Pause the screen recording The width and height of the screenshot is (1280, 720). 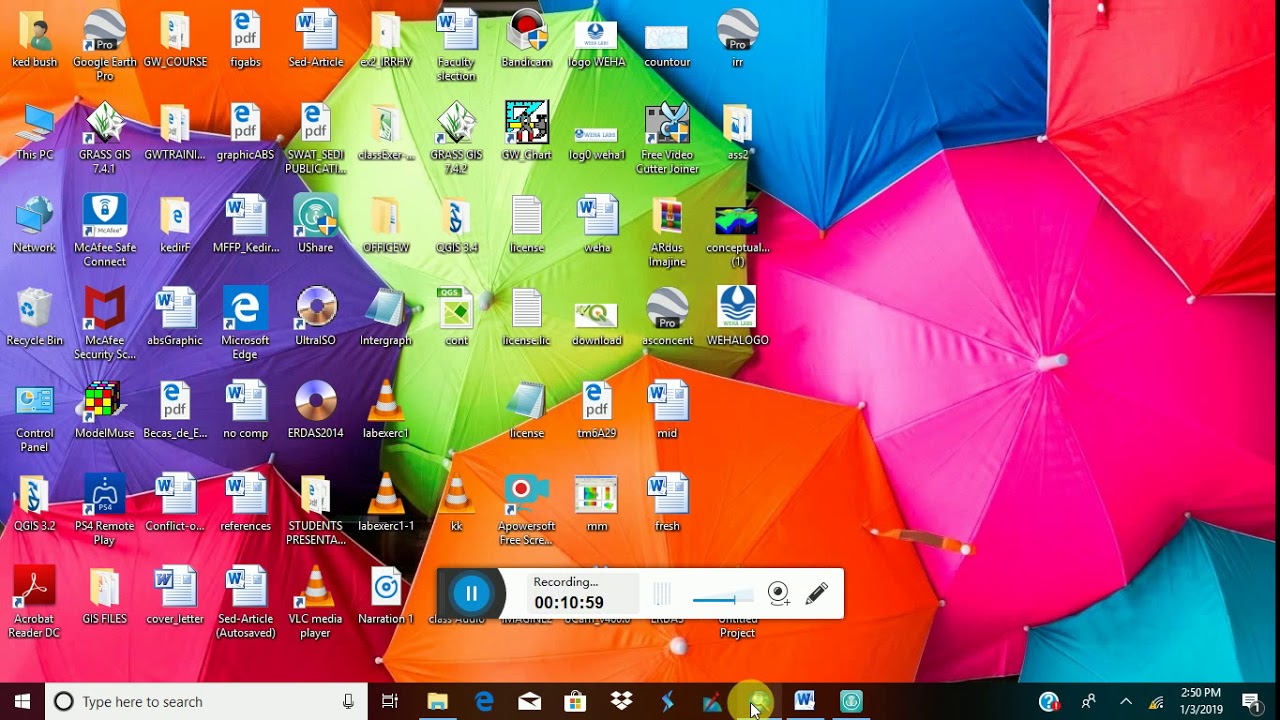click(x=471, y=594)
